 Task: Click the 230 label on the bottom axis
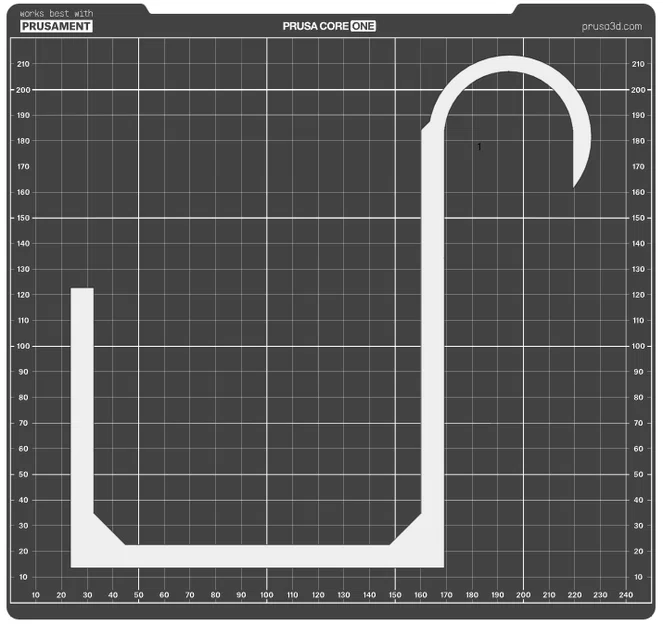coord(600,595)
